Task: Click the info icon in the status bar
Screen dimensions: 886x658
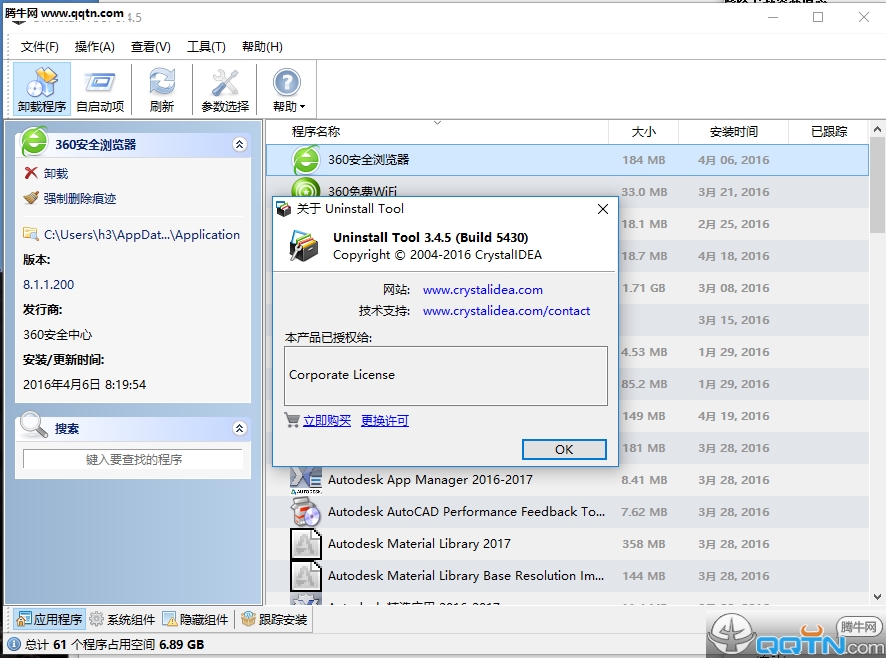Action: [x=14, y=644]
